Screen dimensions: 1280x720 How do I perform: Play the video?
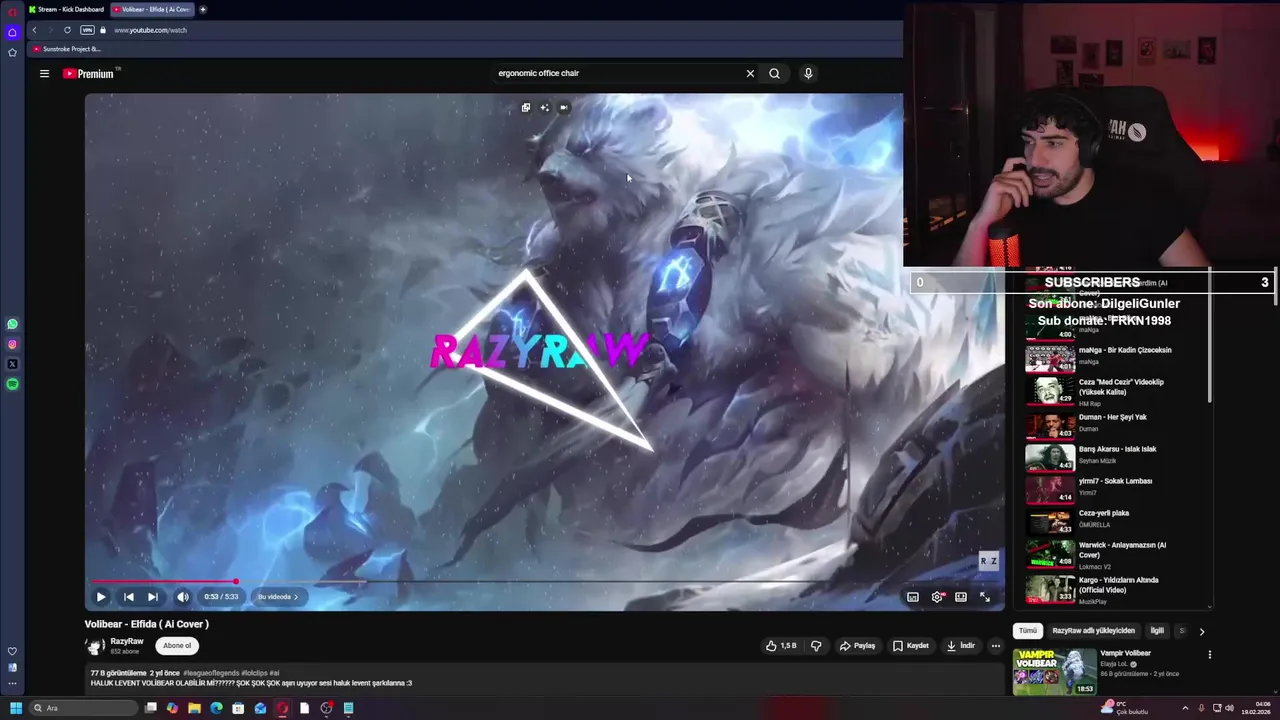coord(101,597)
